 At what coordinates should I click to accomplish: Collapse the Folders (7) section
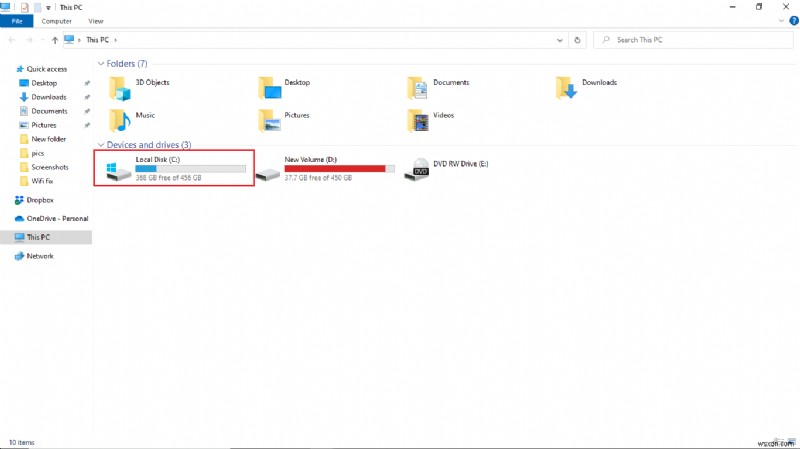tap(101, 64)
